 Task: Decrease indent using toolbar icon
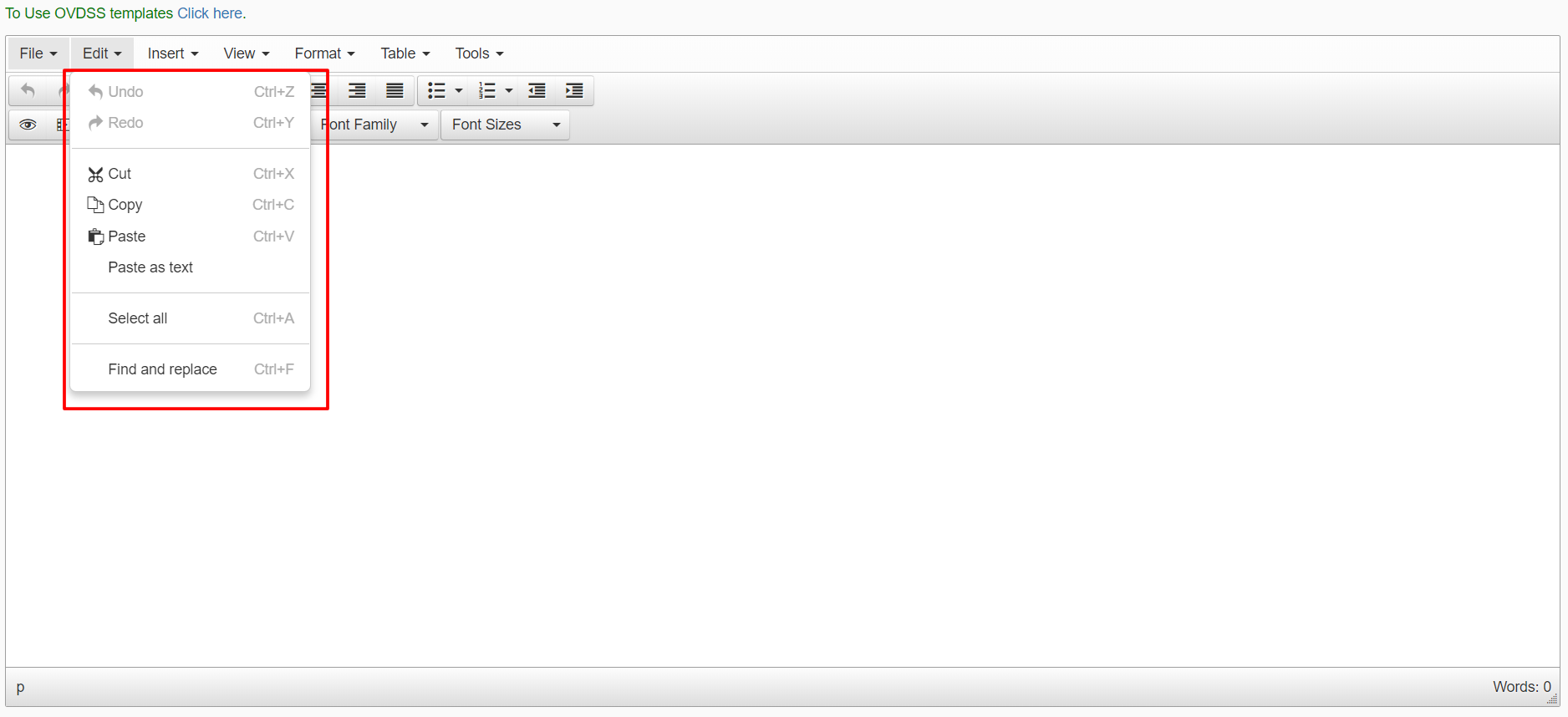tap(537, 90)
